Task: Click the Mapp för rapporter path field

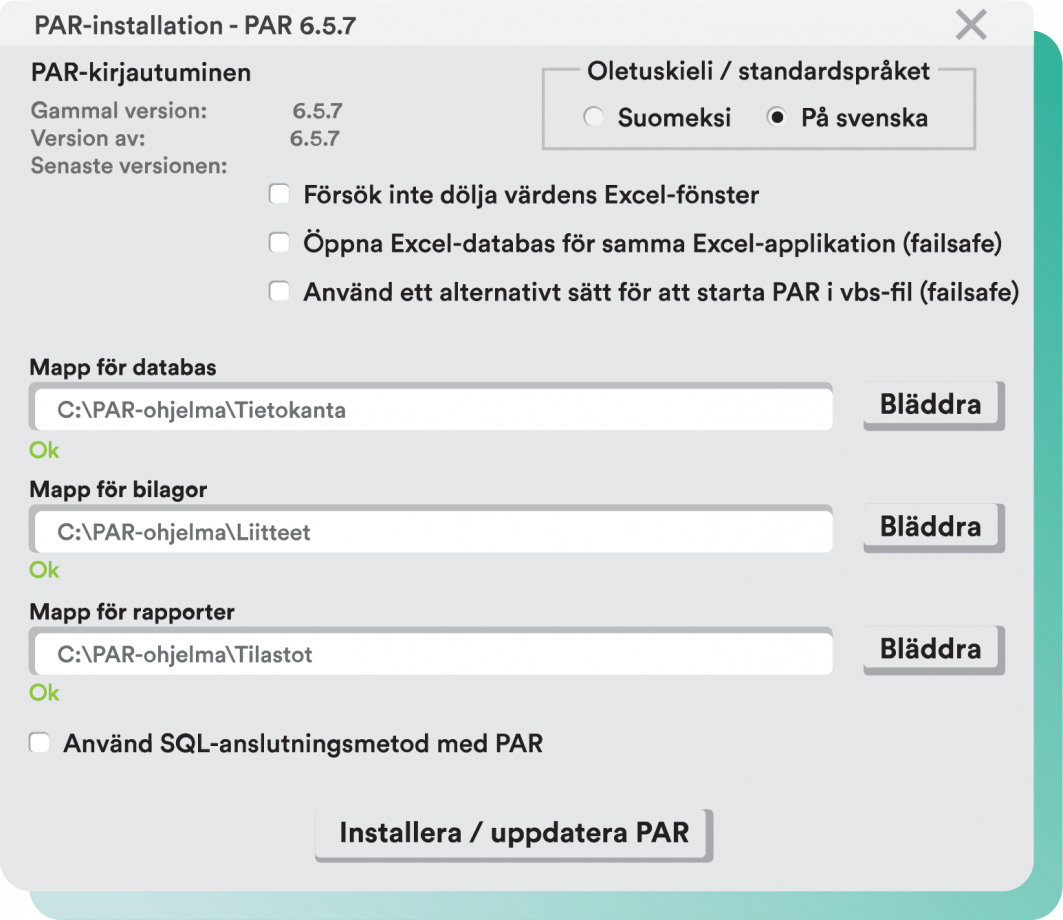Action: click(x=432, y=655)
